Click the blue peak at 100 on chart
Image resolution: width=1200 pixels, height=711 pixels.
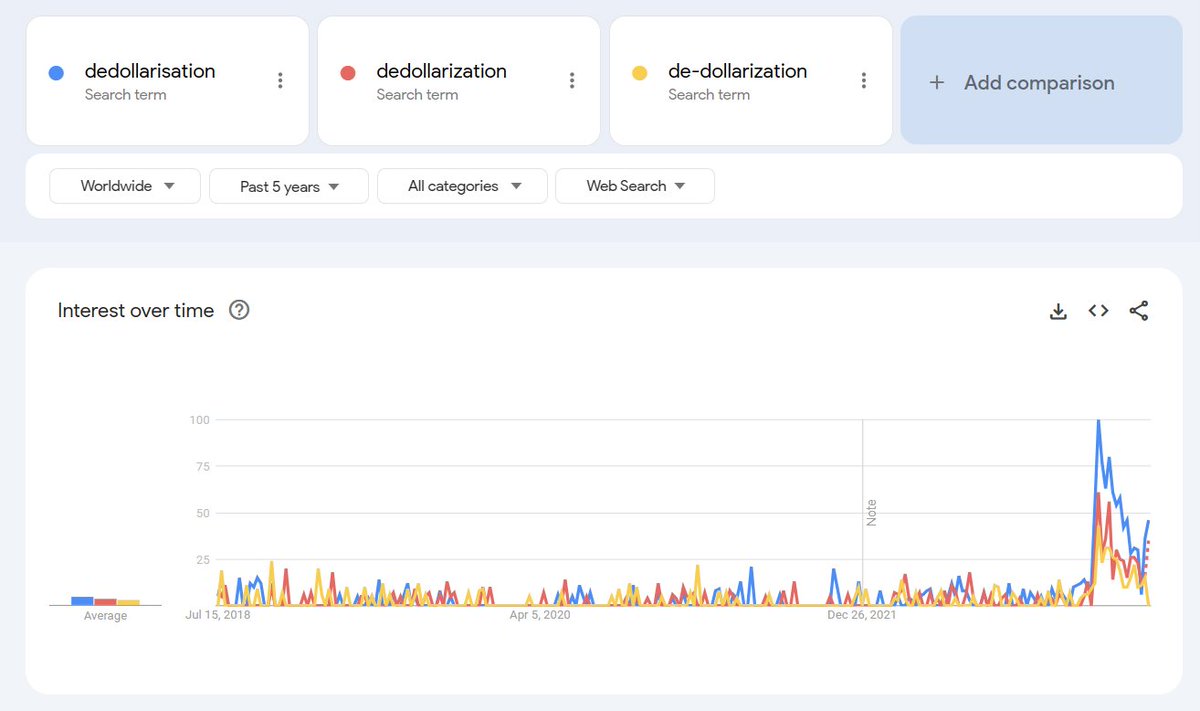(1099, 421)
